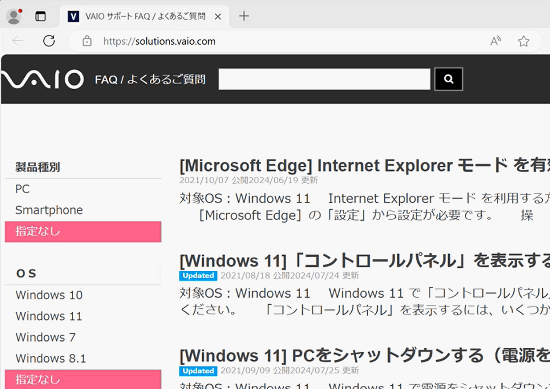The width and height of the screenshot is (550, 389).
Task: Reload the current page
Action: (x=49, y=41)
